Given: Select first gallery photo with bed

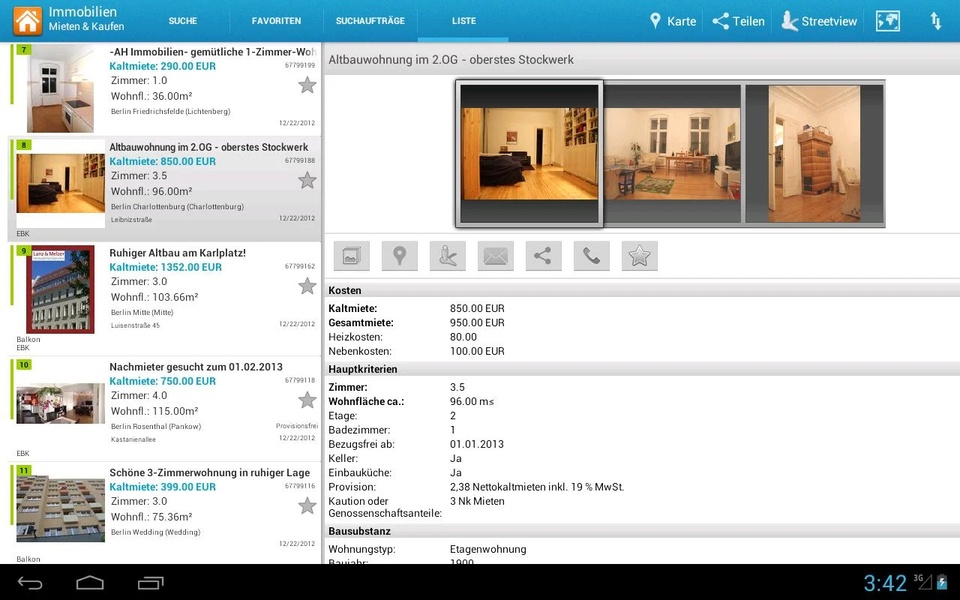Looking at the screenshot, I should [530, 154].
